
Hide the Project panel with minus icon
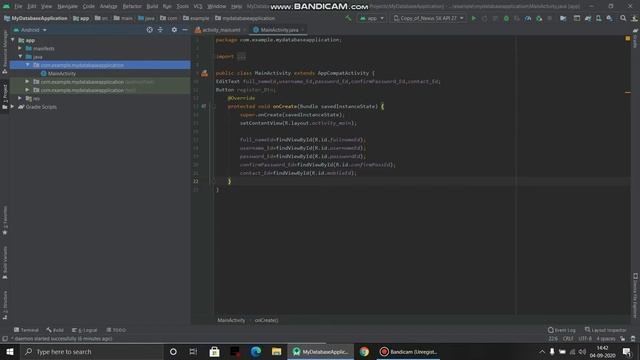[x=185, y=30]
